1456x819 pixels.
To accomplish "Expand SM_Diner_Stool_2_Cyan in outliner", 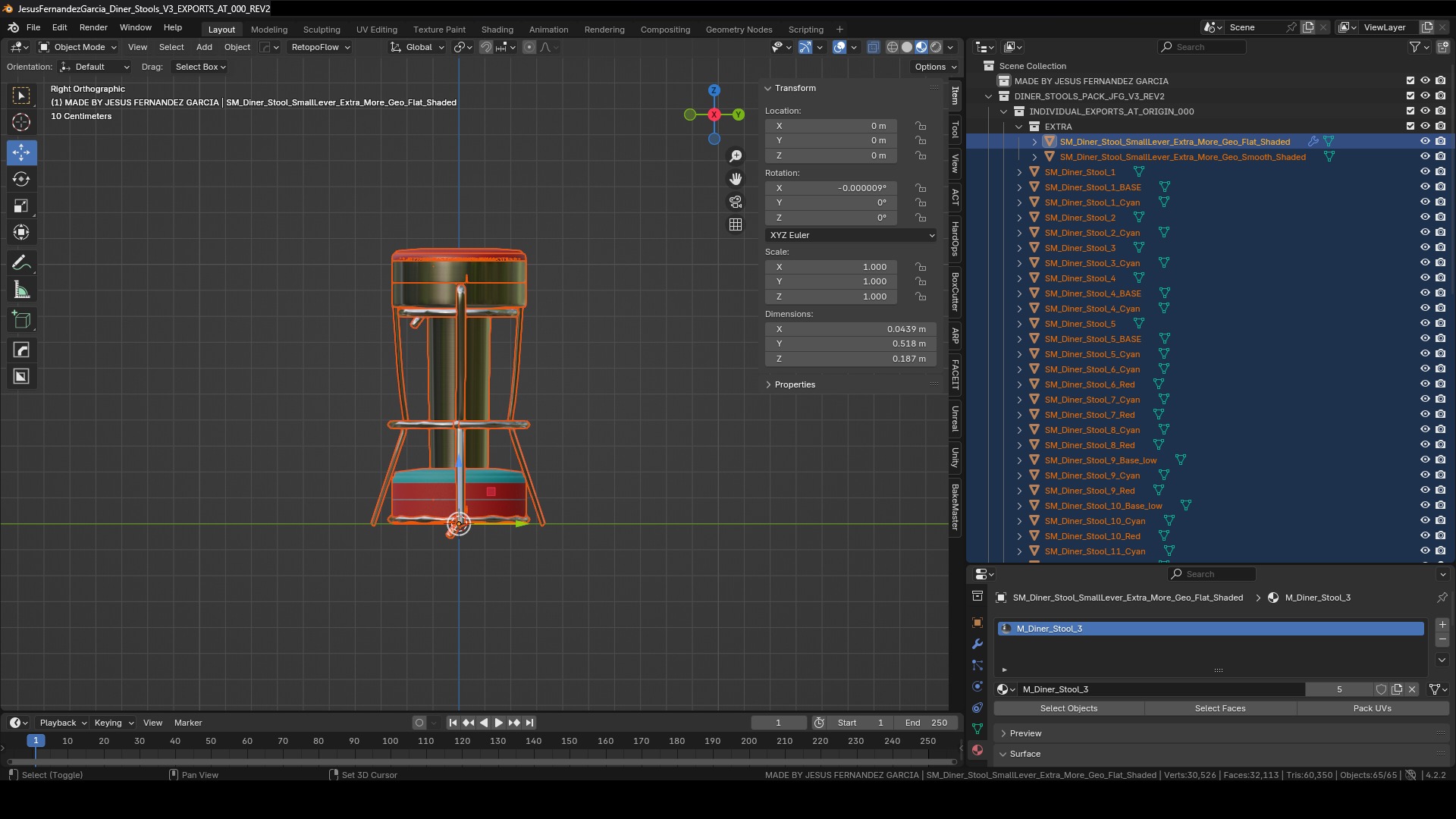I will (x=1019, y=233).
